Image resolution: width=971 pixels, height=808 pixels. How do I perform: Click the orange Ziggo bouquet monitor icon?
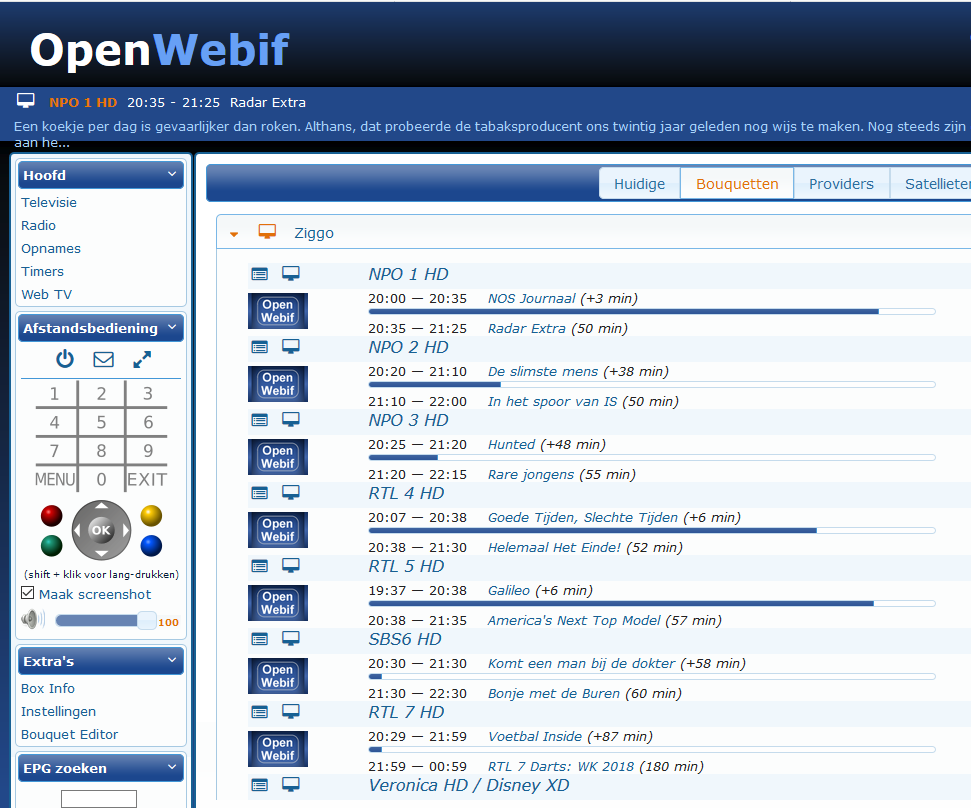(268, 232)
